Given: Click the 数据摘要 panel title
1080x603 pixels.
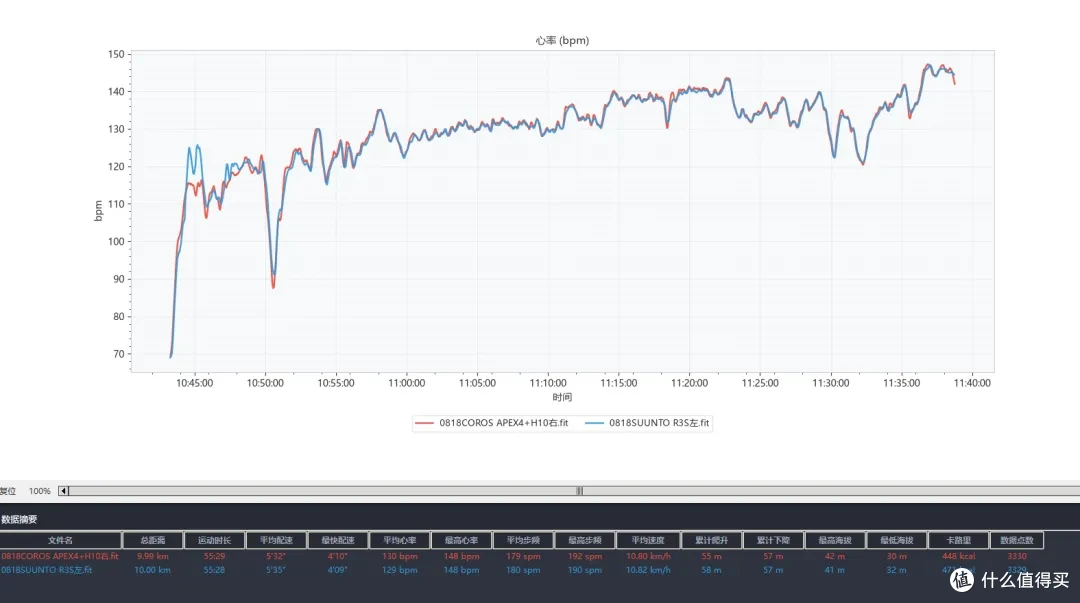Looking at the screenshot, I should tap(19, 520).
